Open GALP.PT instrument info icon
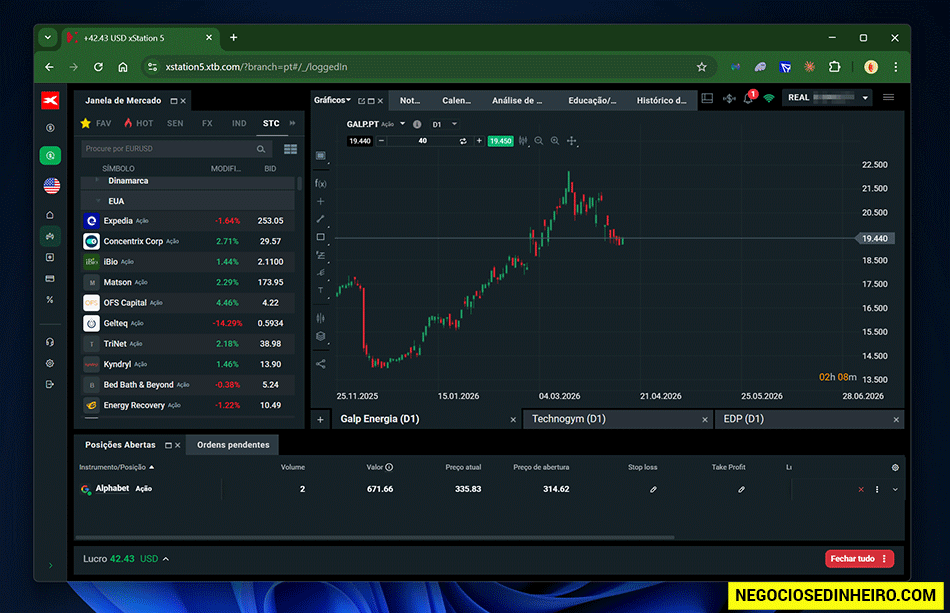The width and height of the screenshot is (950, 613). pyautogui.click(x=417, y=124)
